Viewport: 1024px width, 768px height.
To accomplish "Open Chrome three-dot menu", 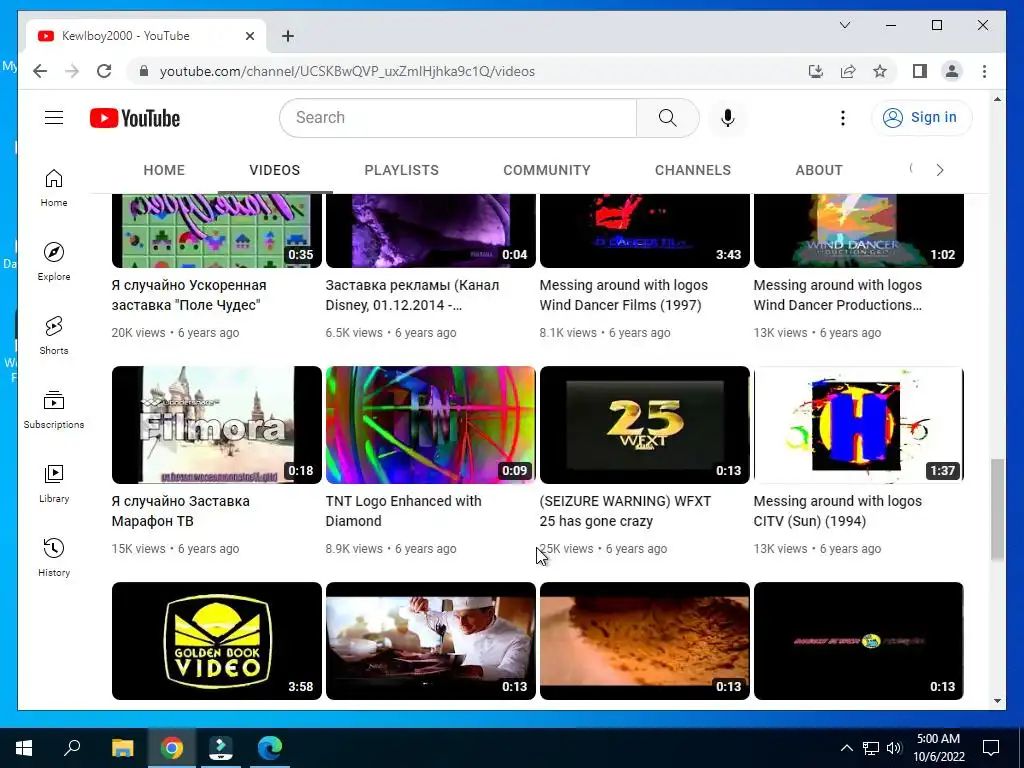I will (984, 71).
